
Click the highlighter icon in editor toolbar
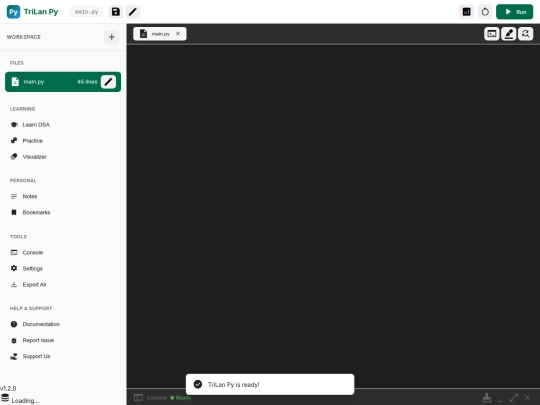509,34
